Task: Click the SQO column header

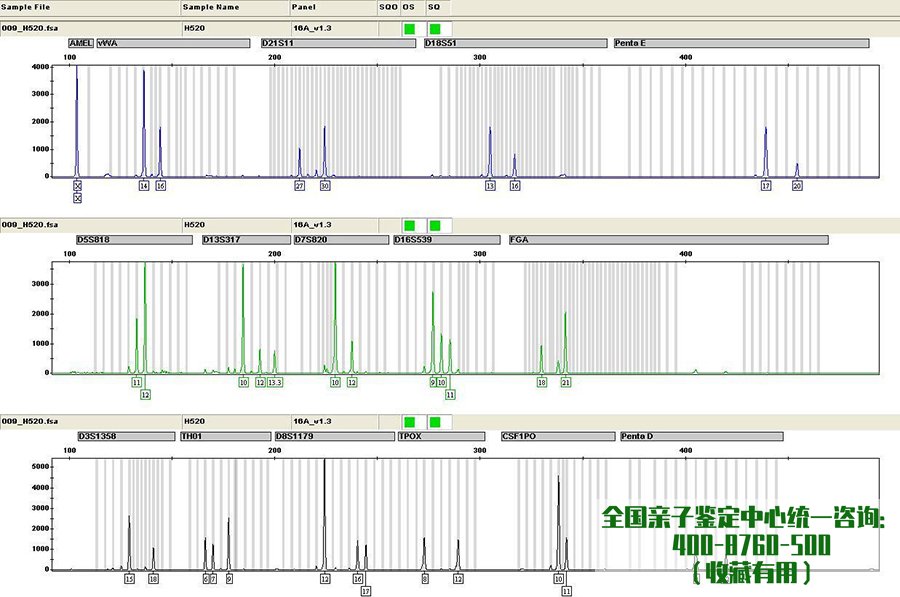Action: [x=389, y=7]
